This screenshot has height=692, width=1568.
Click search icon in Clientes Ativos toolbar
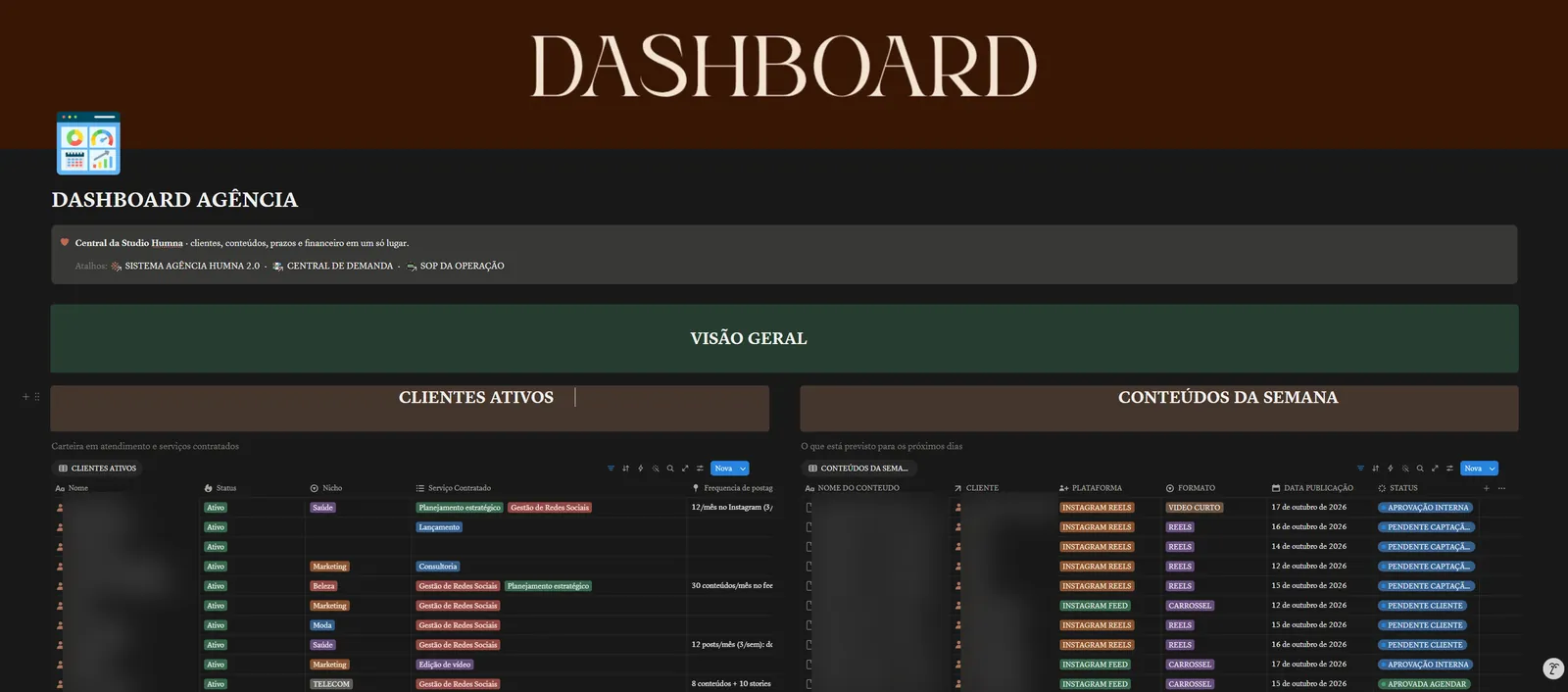click(x=670, y=469)
